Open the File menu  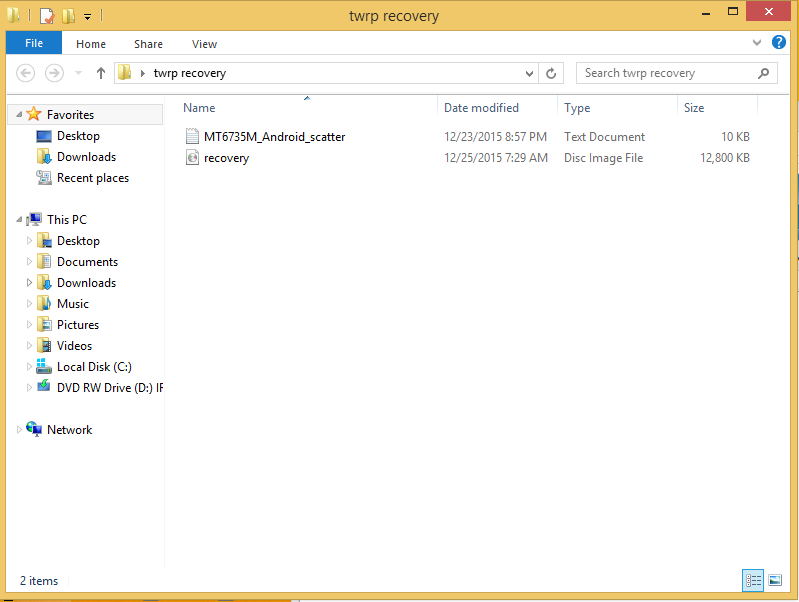click(34, 43)
